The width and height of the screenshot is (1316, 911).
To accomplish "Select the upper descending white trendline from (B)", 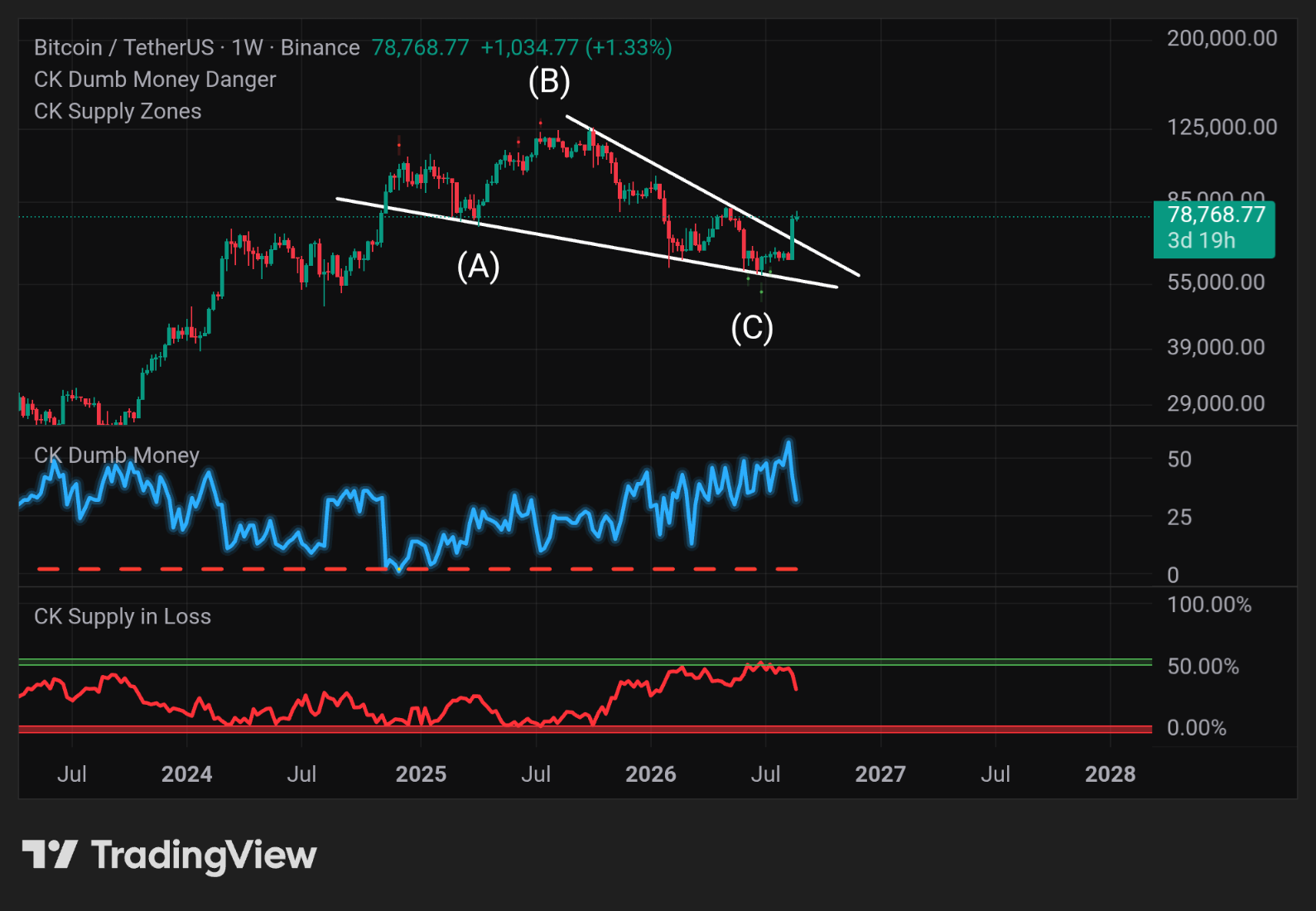I will pos(712,195).
